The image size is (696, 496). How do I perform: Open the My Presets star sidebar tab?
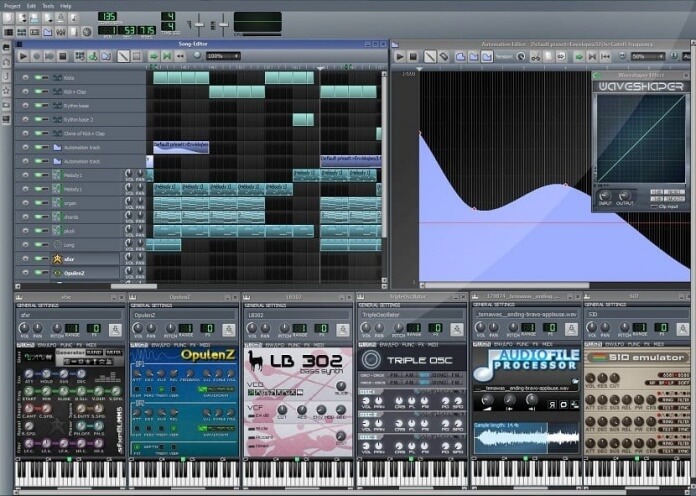pyautogui.click(x=6, y=91)
